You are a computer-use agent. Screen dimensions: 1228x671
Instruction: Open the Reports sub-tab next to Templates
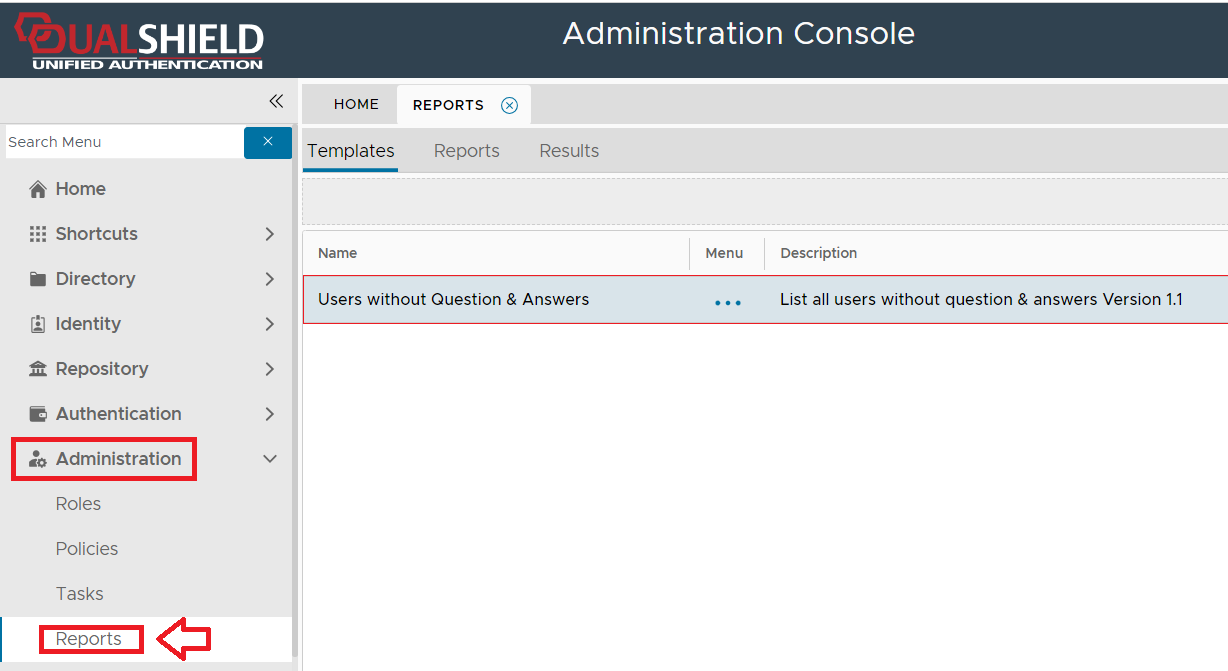[466, 151]
